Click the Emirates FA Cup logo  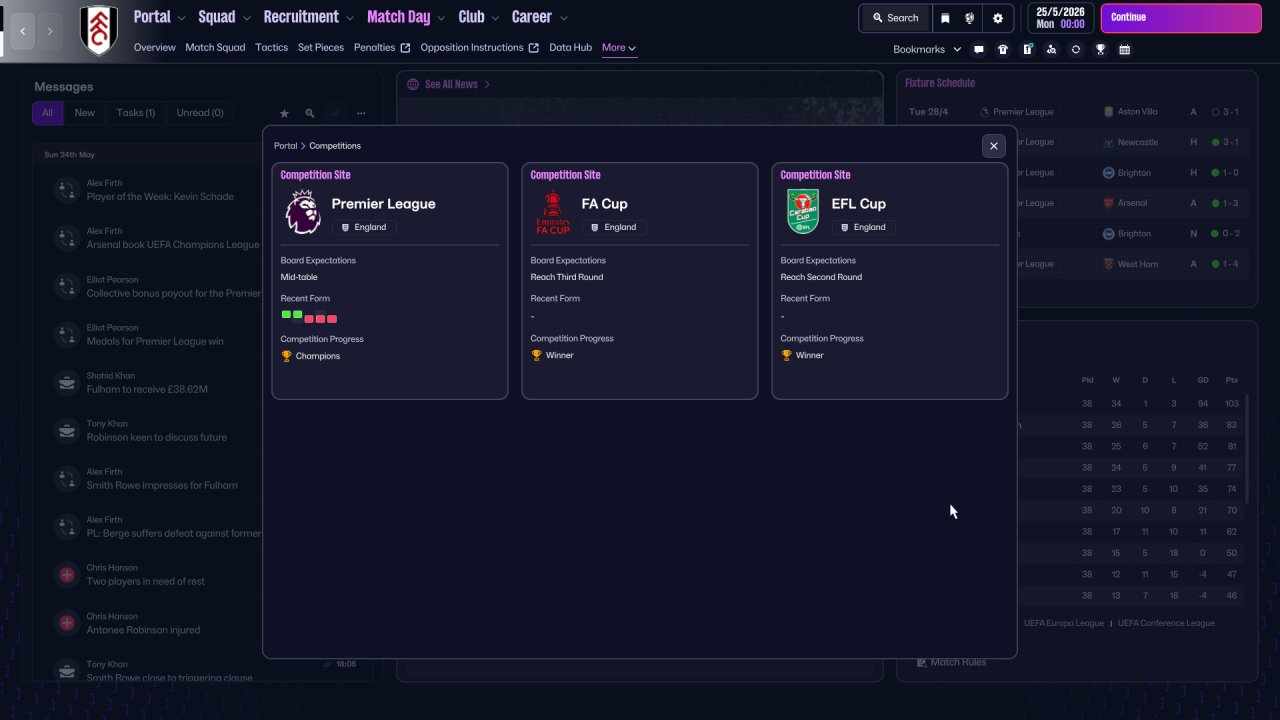(x=553, y=212)
